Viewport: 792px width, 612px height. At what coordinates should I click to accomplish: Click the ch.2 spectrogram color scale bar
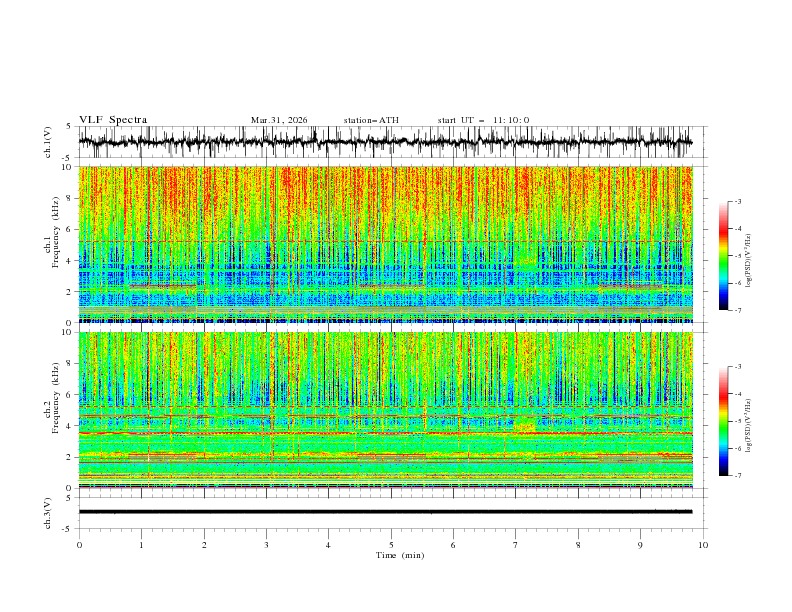(724, 421)
